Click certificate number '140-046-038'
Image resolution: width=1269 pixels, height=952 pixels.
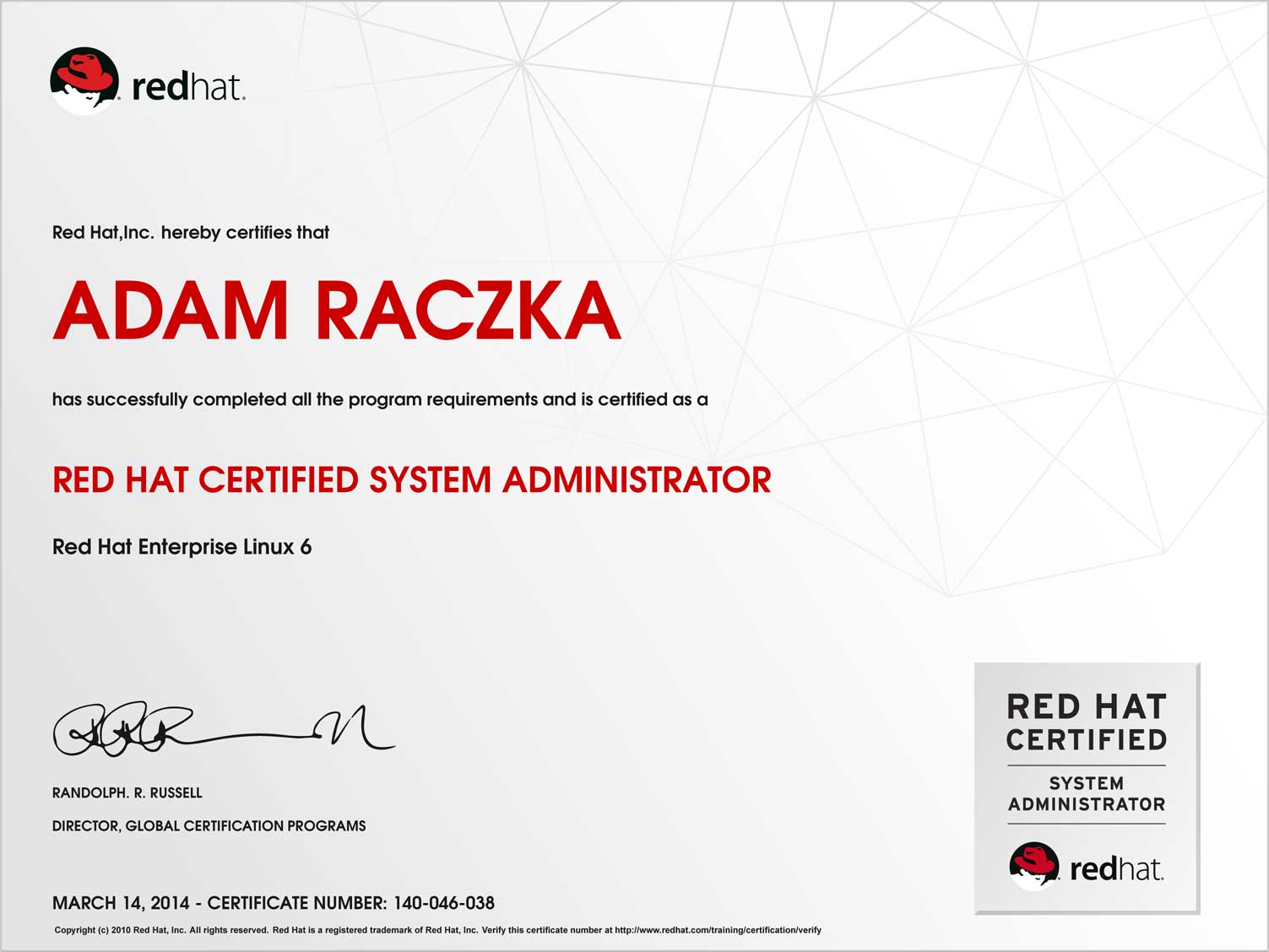(444, 903)
